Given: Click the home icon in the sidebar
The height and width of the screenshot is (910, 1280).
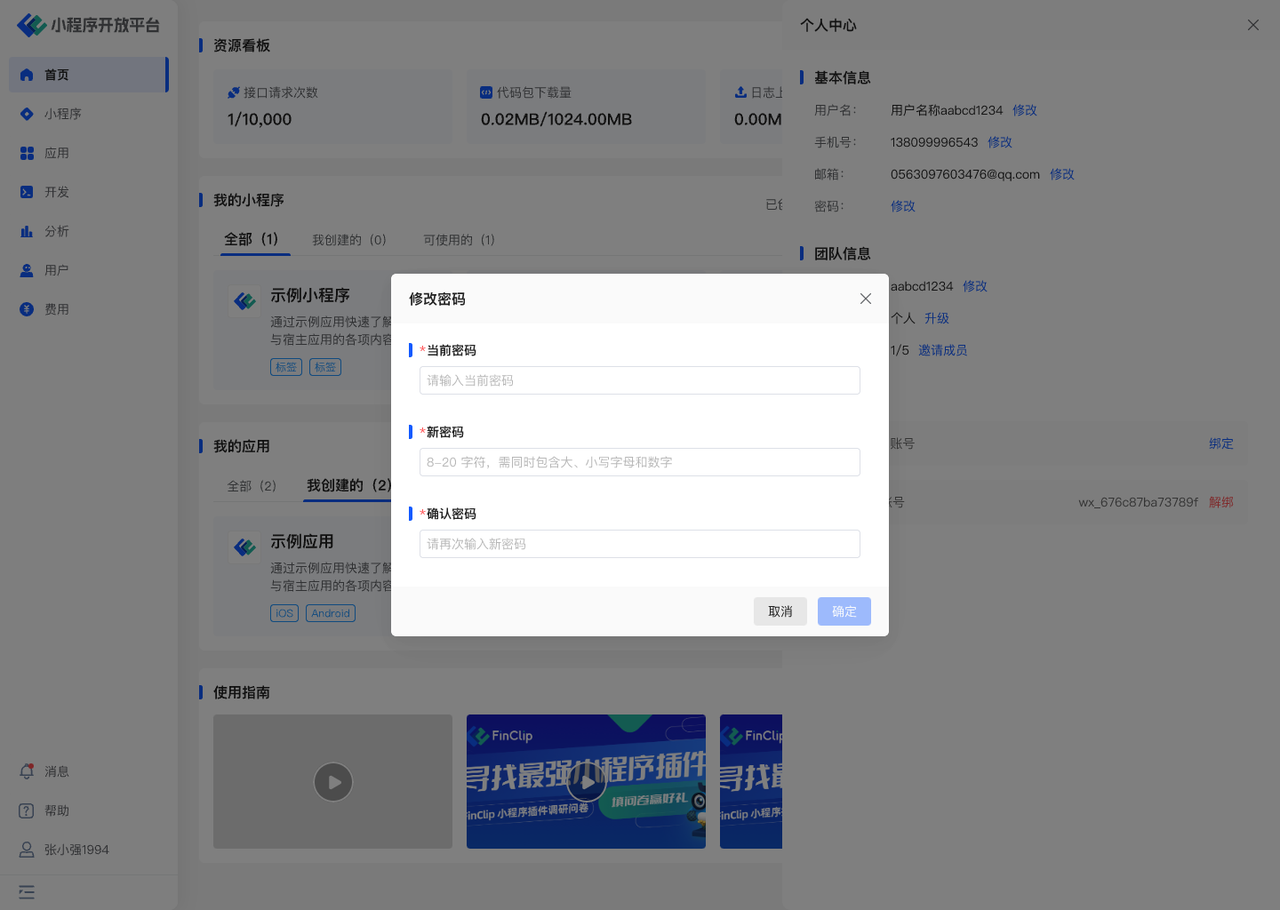Looking at the screenshot, I should [27, 75].
